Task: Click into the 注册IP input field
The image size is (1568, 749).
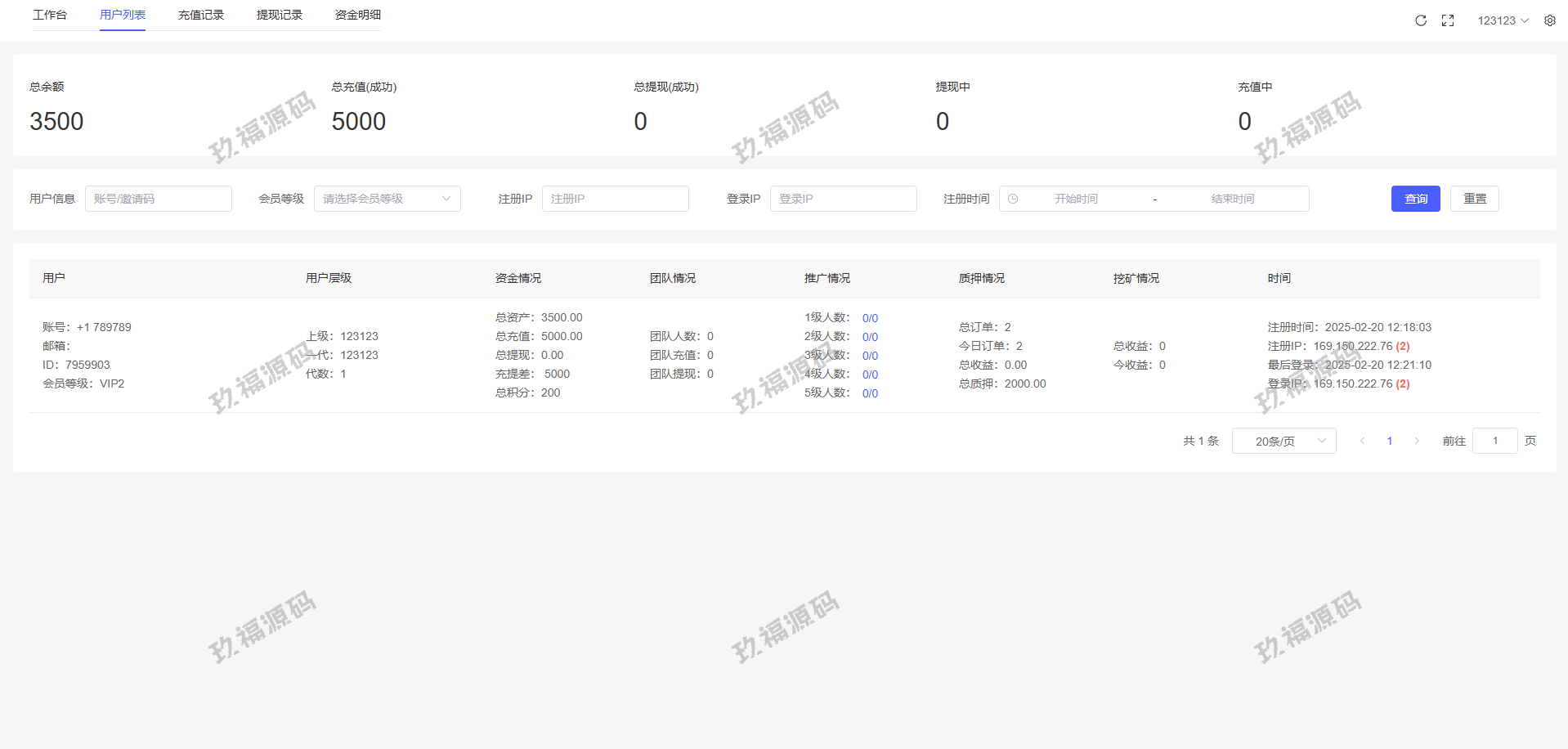Action: click(x=615, y=199)
